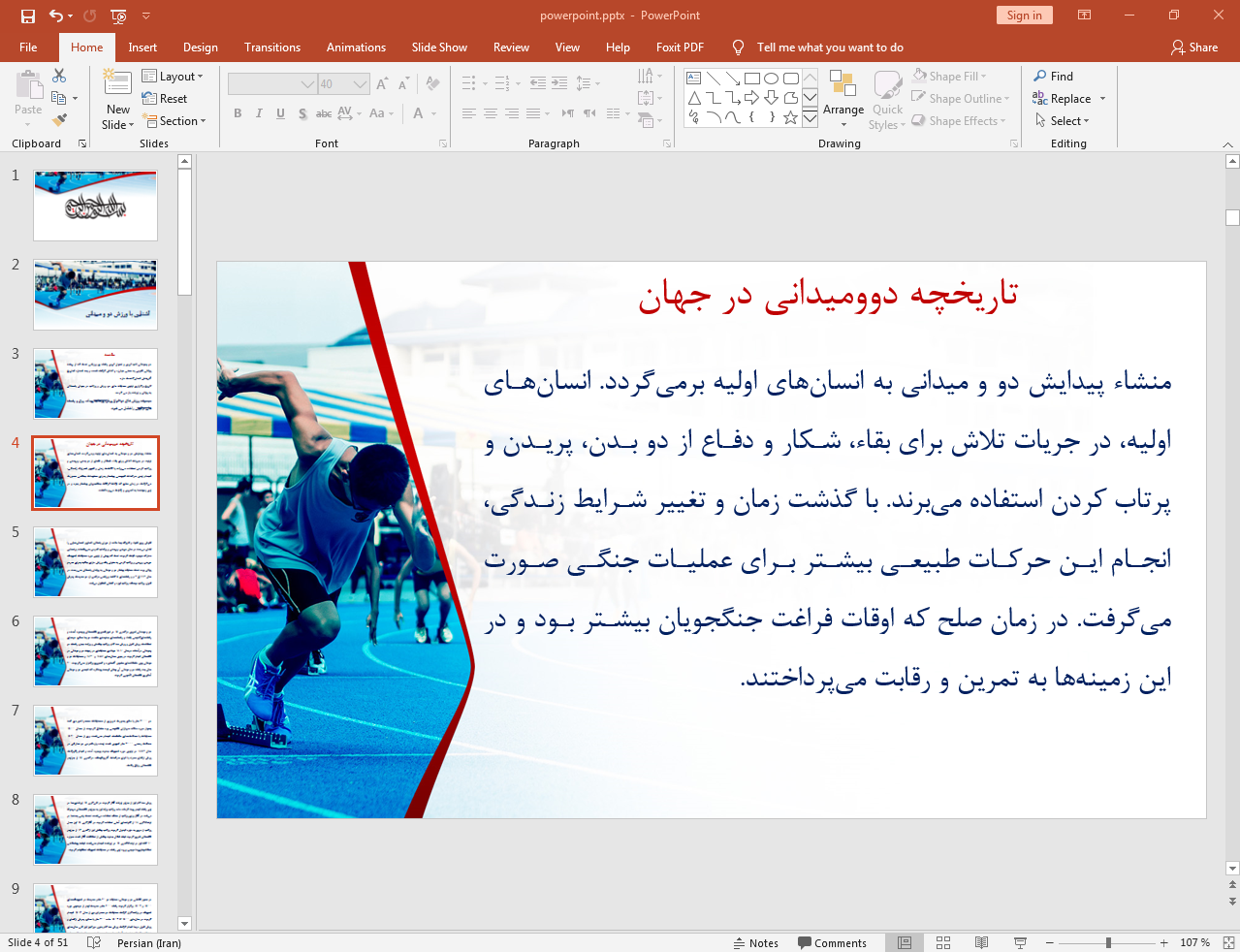The height and width of the screenshot is (952, 1240).
Task: Click Increase List Level indent icon
Action: 559,83
